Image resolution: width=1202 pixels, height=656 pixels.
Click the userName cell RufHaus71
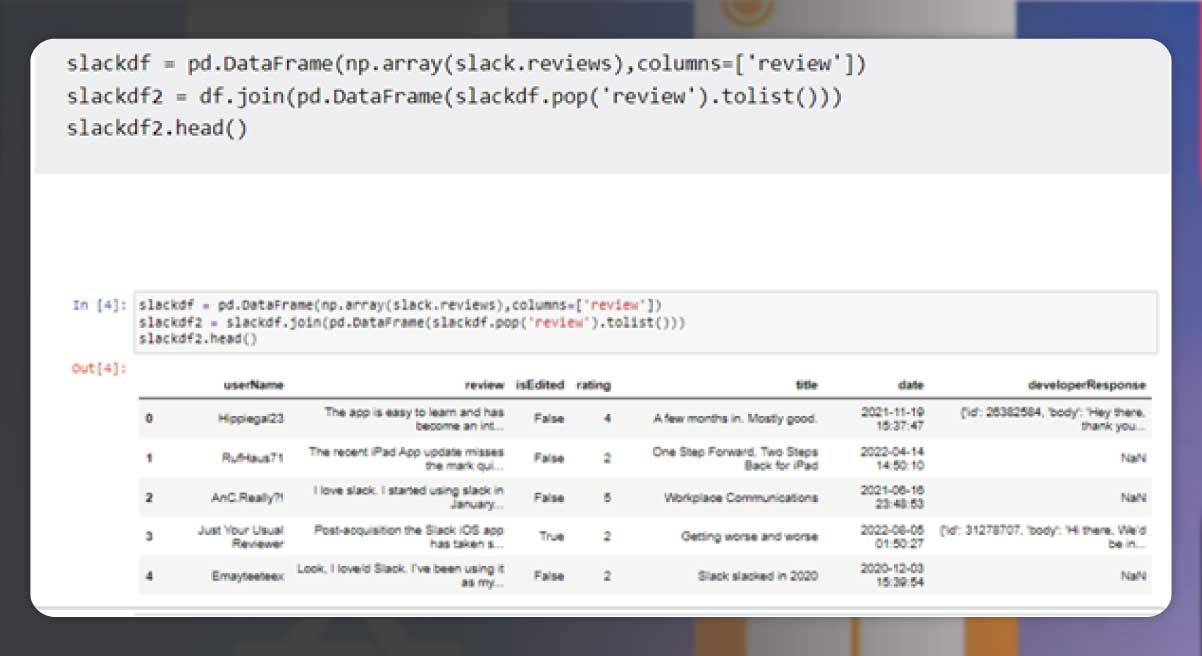(253, 458)
